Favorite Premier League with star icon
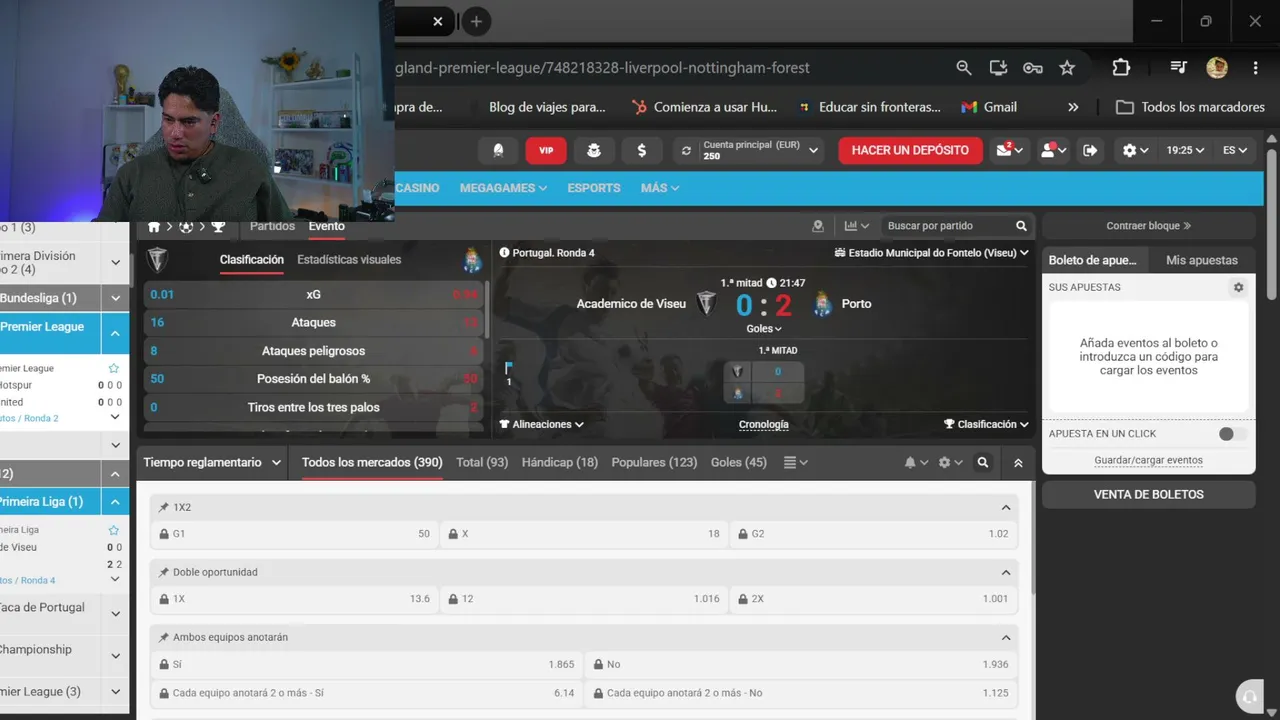The height and width of the screenshot is (720, 1280). point(113,368)
